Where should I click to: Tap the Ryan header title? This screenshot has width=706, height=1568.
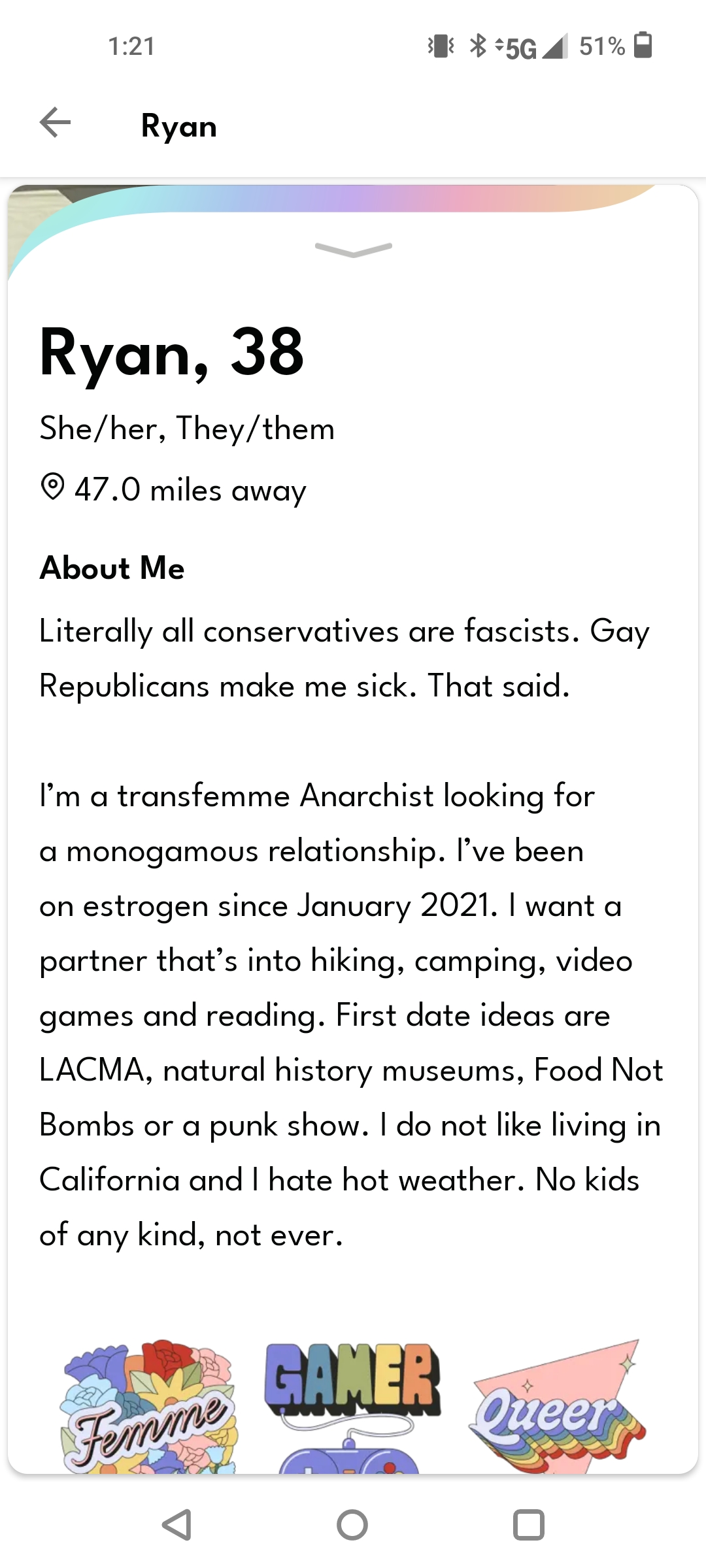coord(178,125)
